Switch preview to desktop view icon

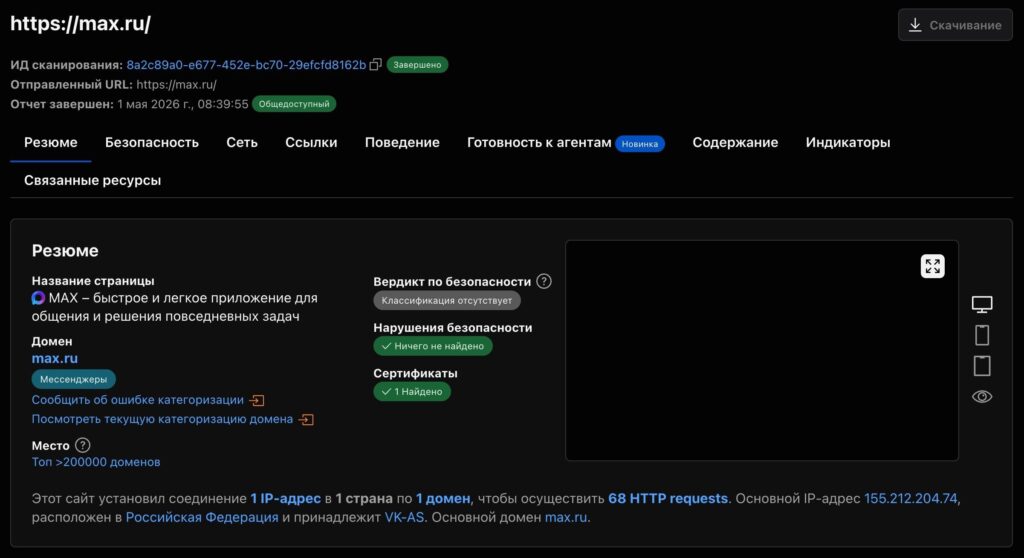click(x=982, y=304)
